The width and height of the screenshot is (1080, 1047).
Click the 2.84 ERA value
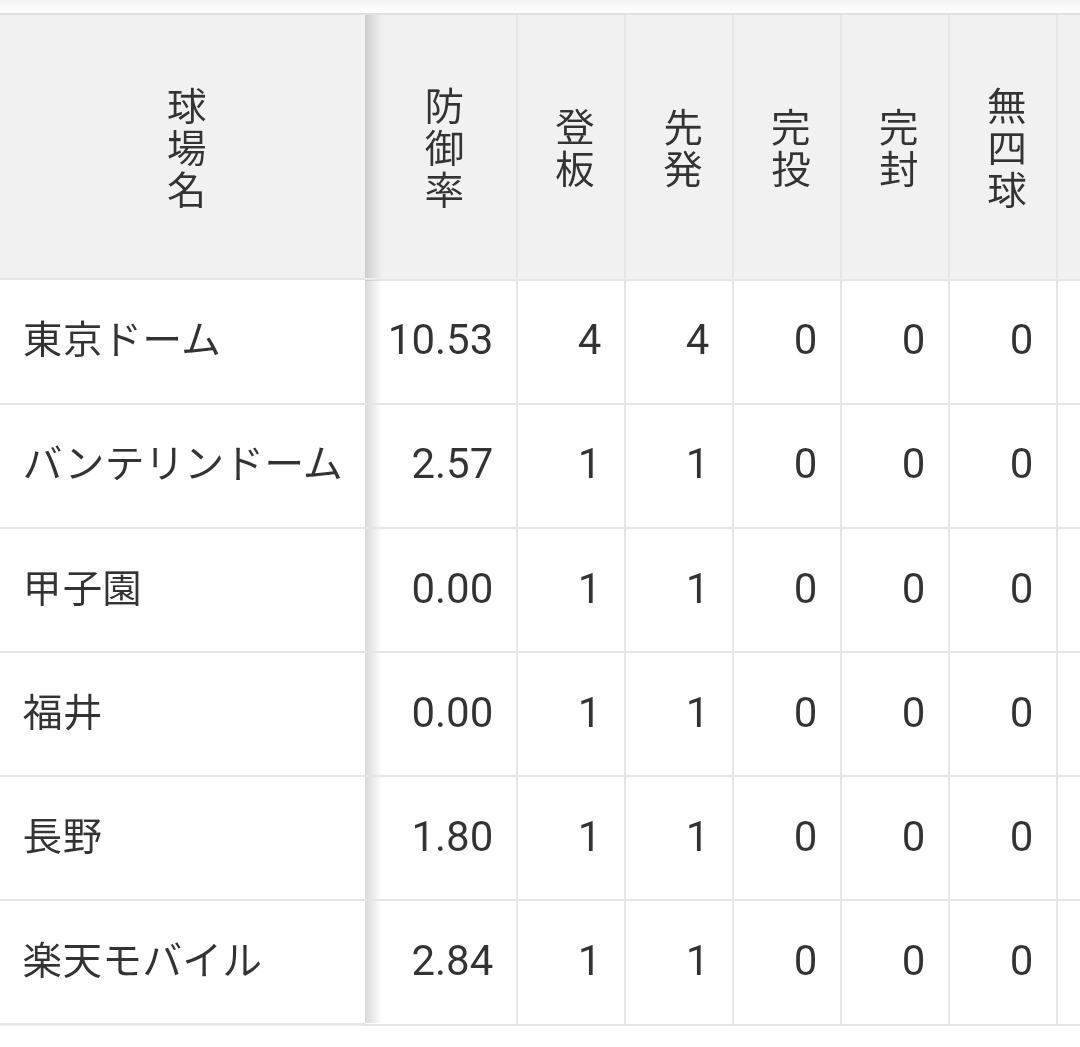(453, 960)
